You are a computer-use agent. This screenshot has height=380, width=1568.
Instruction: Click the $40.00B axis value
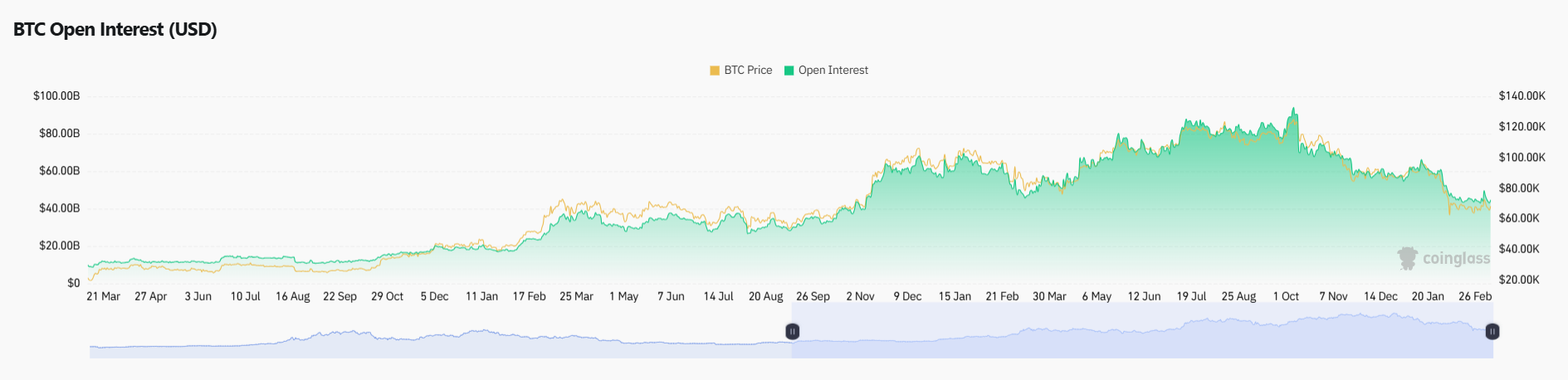click(60, 208)
